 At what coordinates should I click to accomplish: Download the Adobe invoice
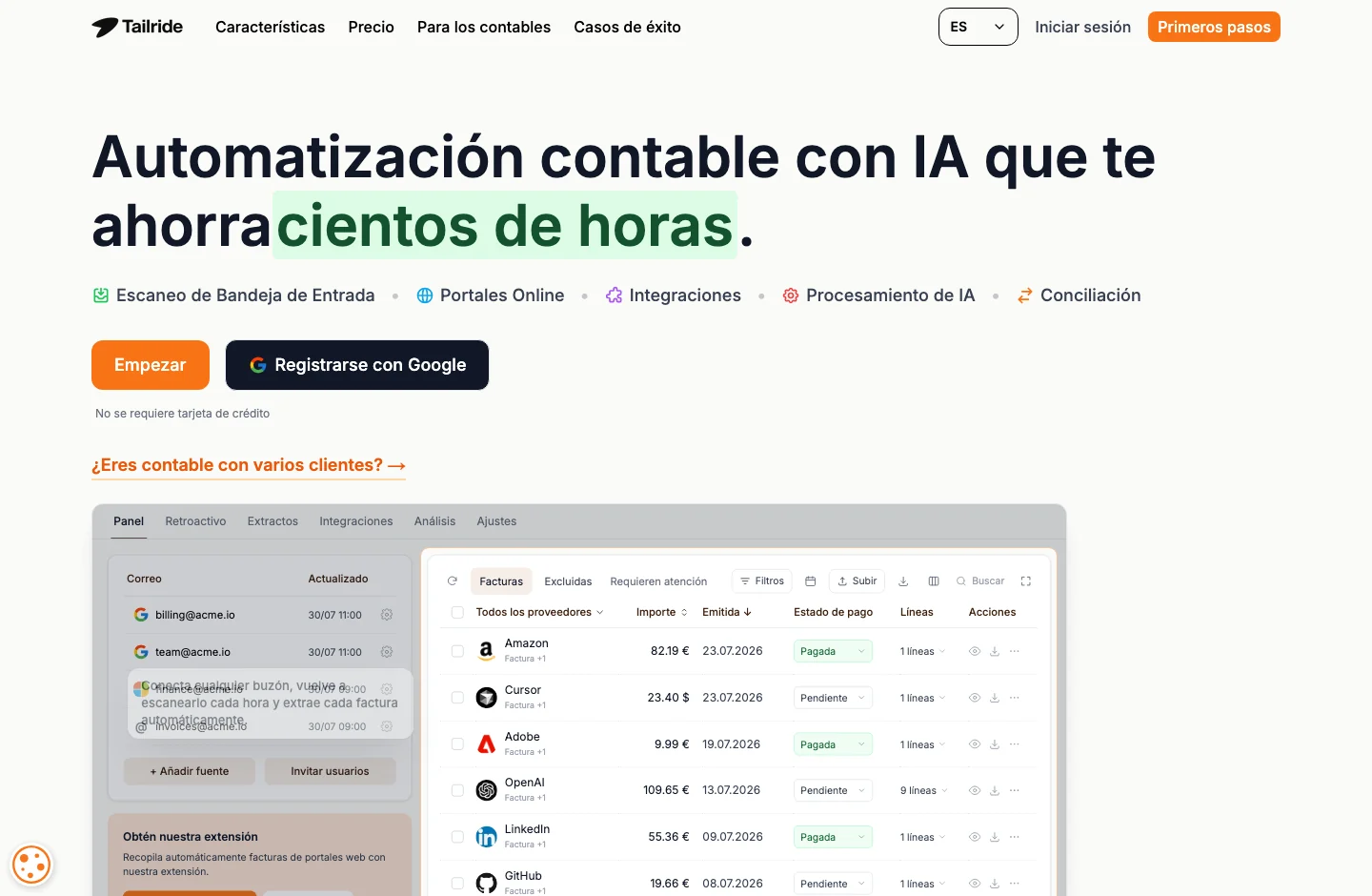click(x=995, y=744)
